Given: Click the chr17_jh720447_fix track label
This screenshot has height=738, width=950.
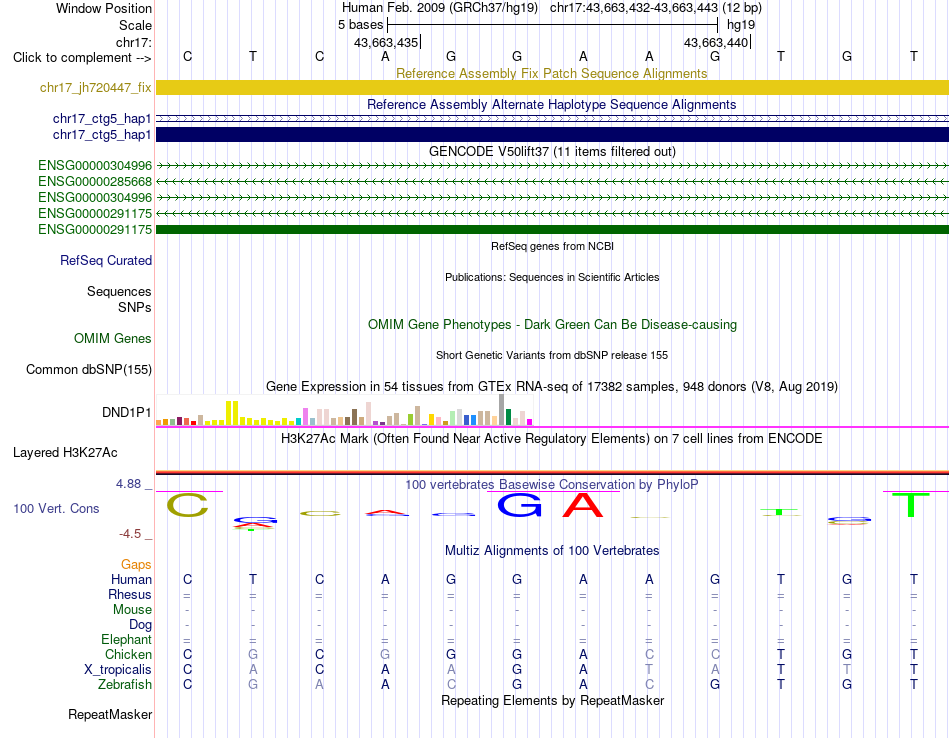Looking at the screenshot, I should [x=95, y=88].
